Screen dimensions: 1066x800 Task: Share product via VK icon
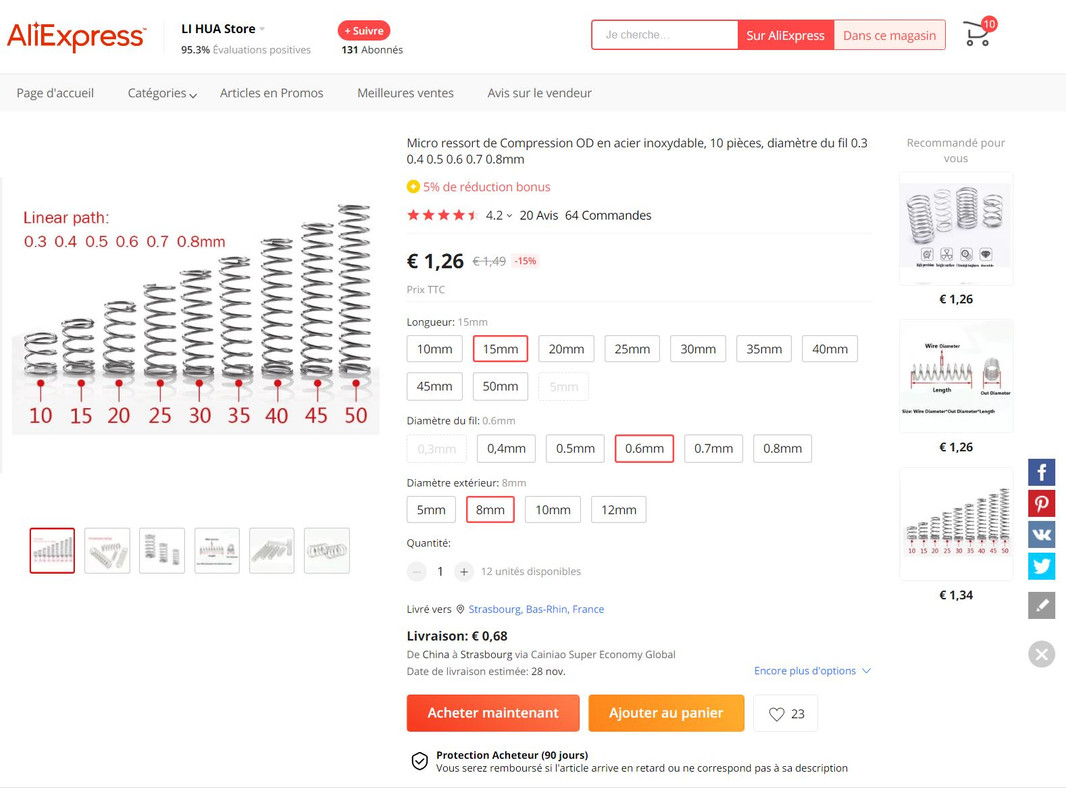pyautogui.click(x=1041, y=535)
